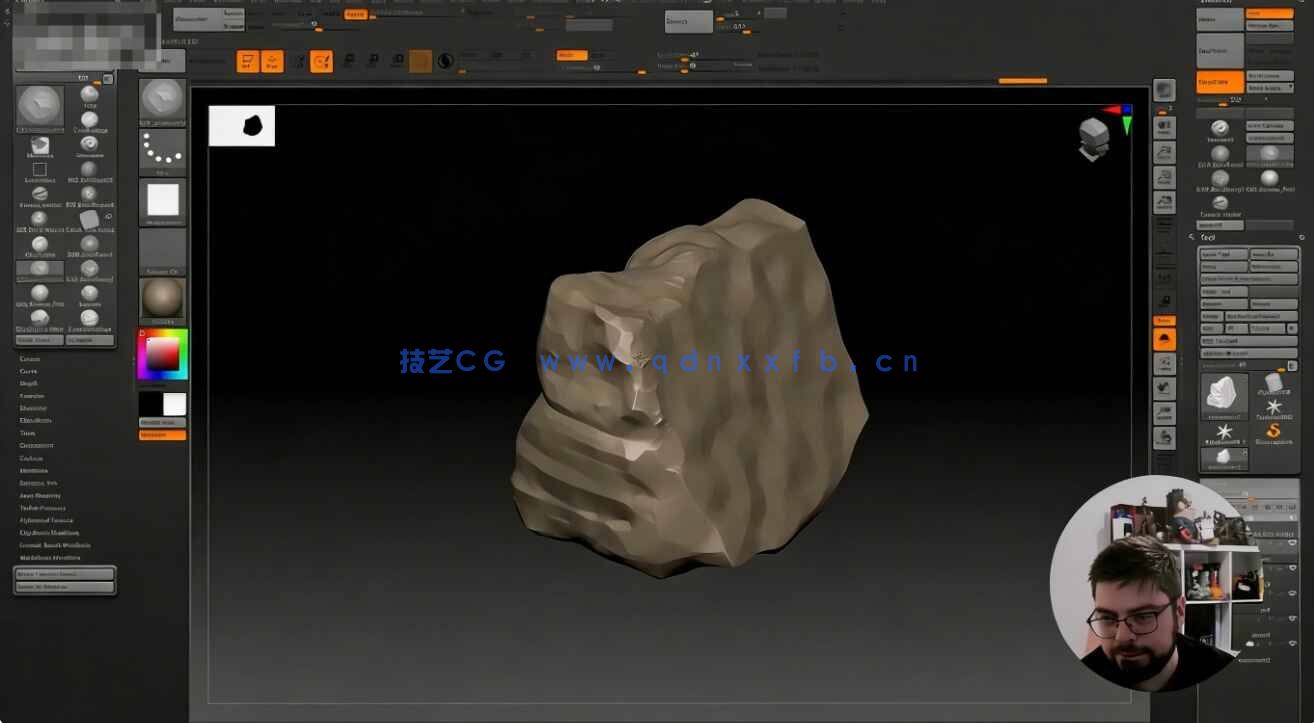Collapse the Tool palette header

click(x=1208, y=238)
